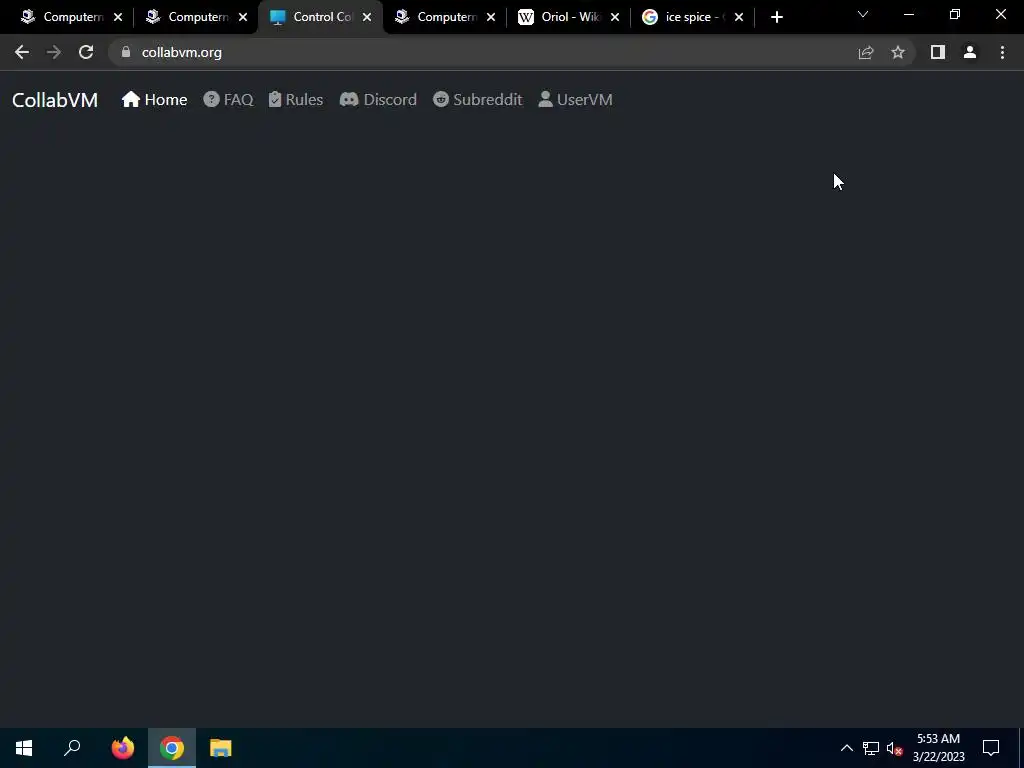Image resolution: width=1024 pixels, height=768 pixels.
Task: Close the fourth Computern tab
Action: (491, 18)
